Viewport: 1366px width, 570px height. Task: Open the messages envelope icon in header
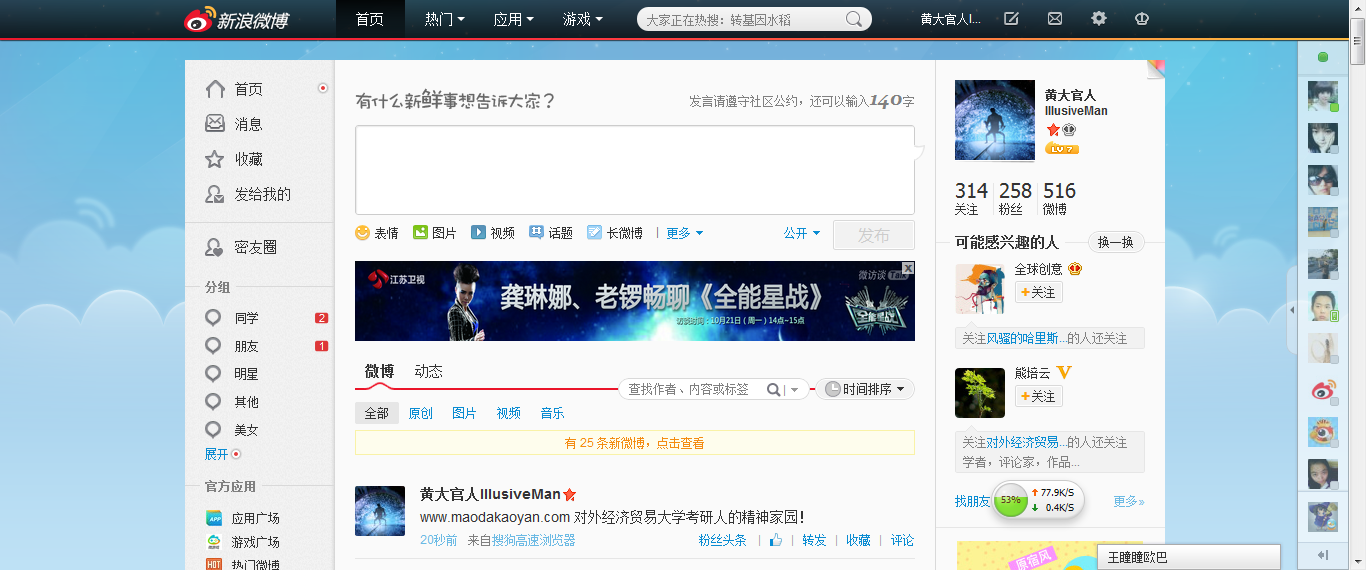1055,19
